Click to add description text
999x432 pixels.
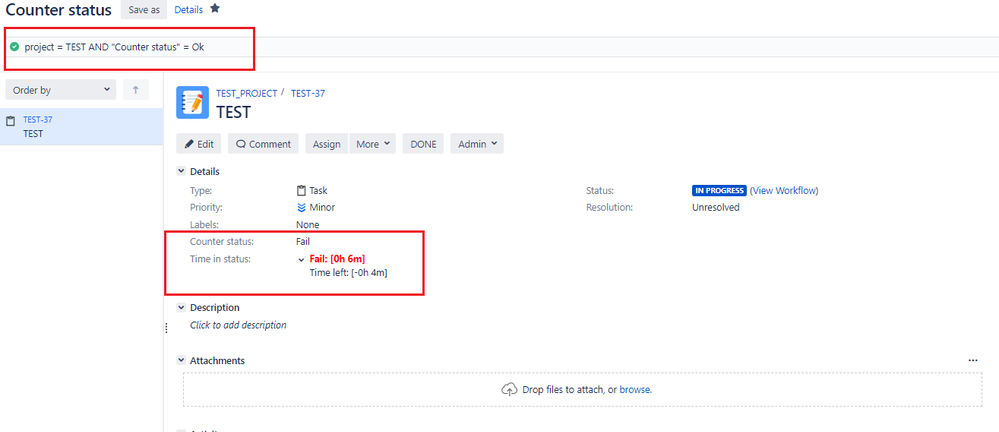(x=238, y=325)
